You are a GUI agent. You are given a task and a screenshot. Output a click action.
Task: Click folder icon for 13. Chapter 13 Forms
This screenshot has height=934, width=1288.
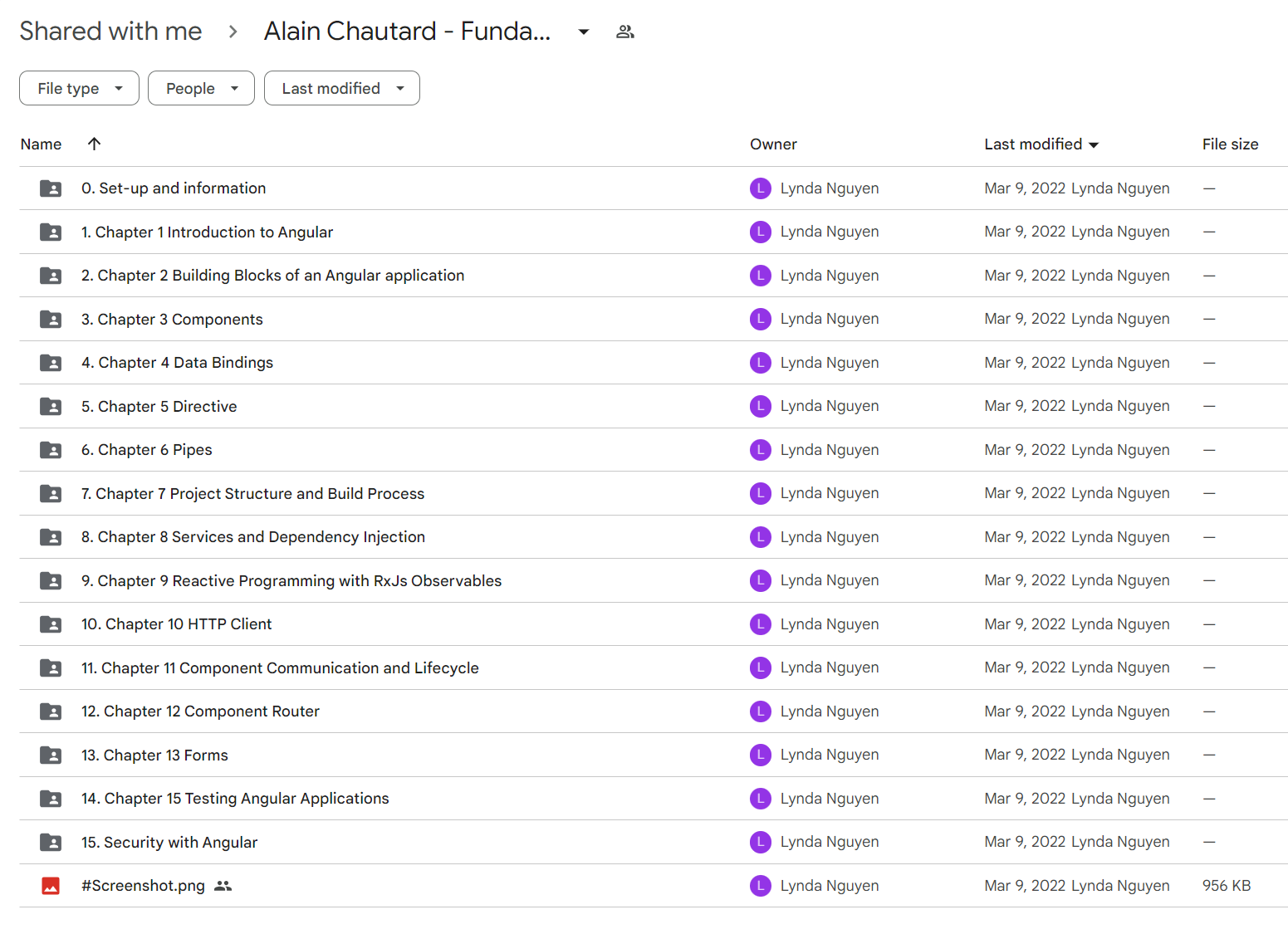[x=51, y=756]
